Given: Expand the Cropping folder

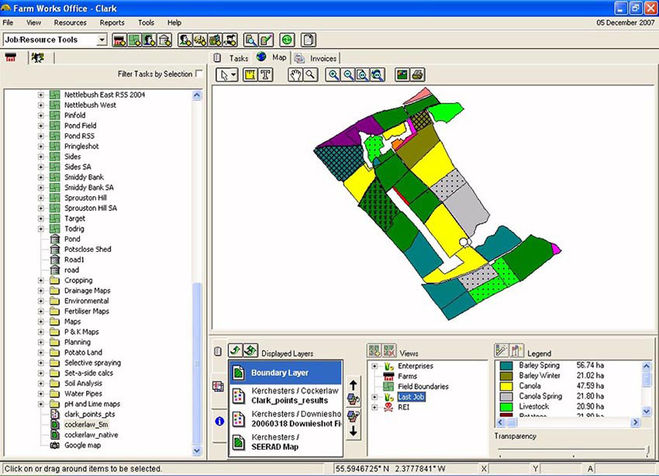Looking at the screenshot, I should coord(41,280).
